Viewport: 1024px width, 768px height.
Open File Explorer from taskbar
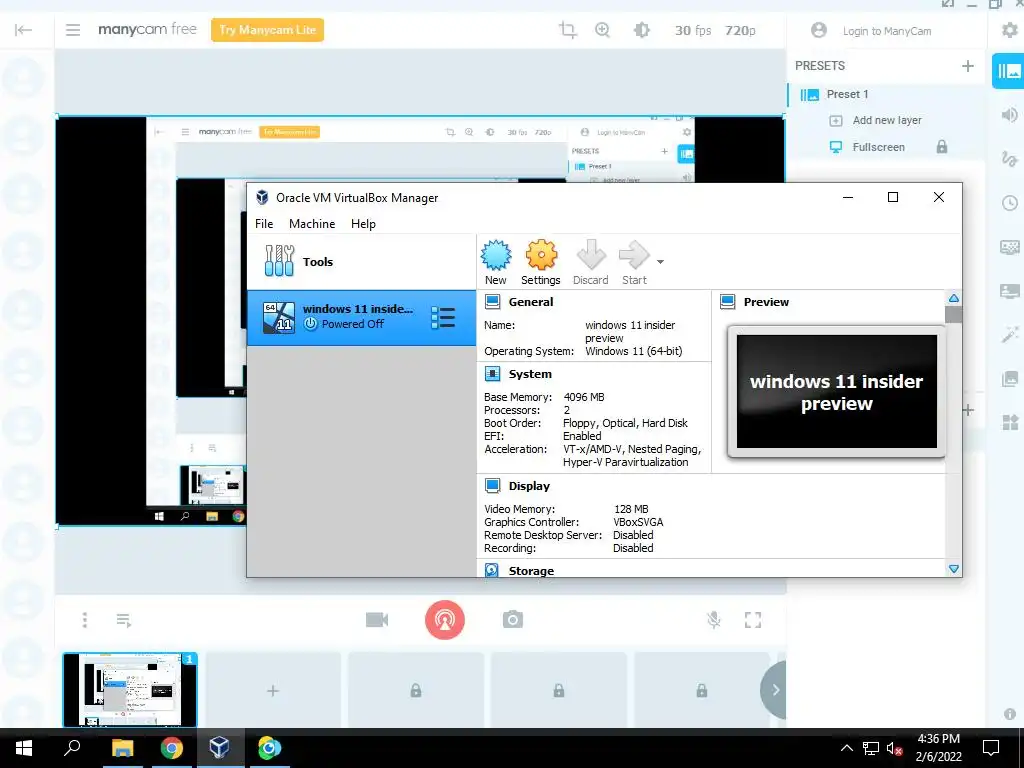(122, 748)
